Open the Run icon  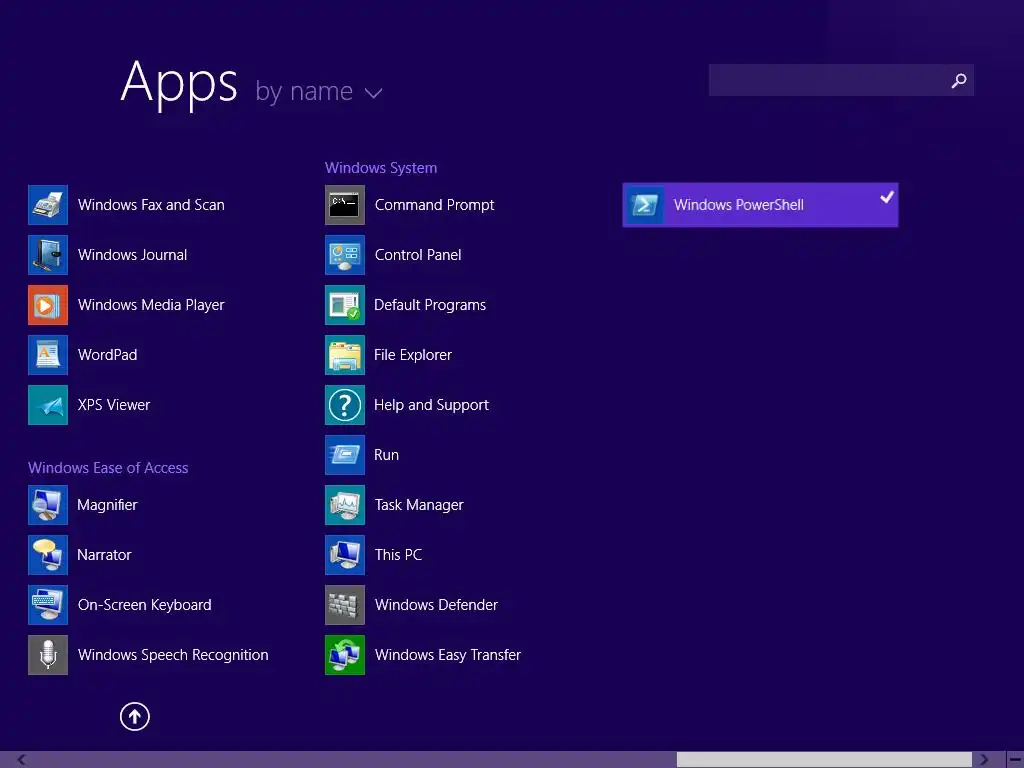pyautogui.click(x=345, y=455)
